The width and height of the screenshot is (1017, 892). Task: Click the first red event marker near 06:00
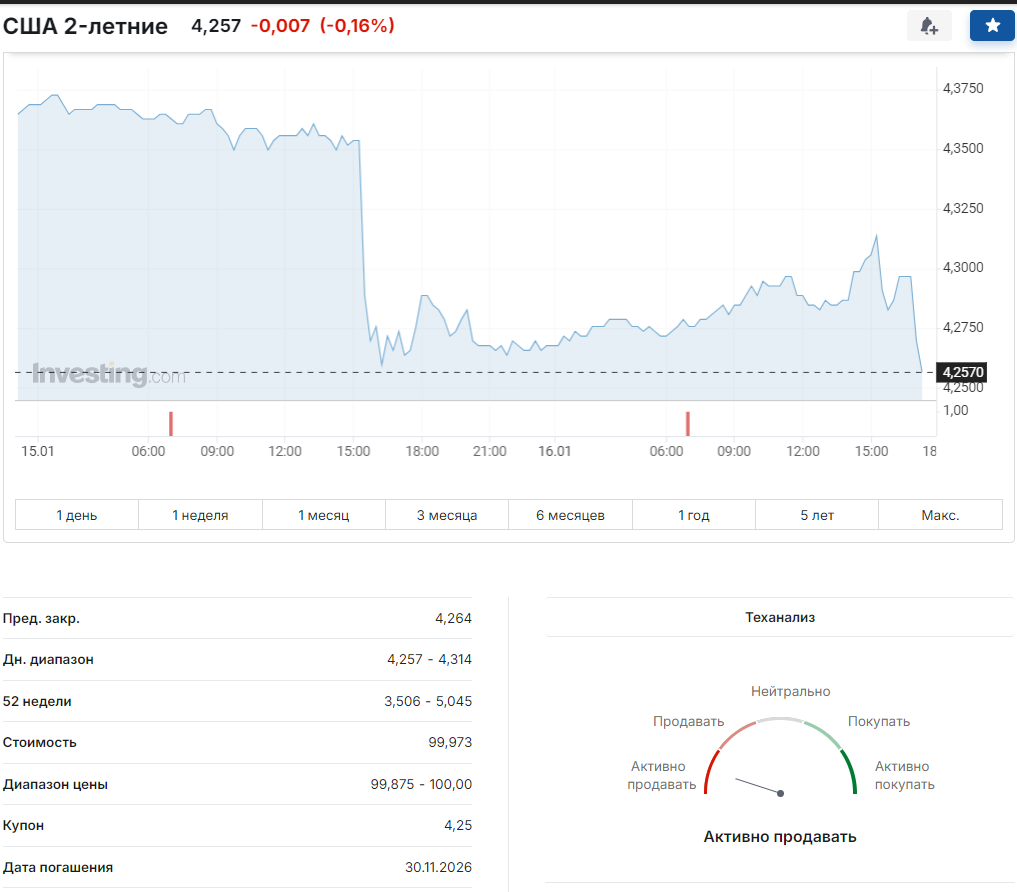171,424
